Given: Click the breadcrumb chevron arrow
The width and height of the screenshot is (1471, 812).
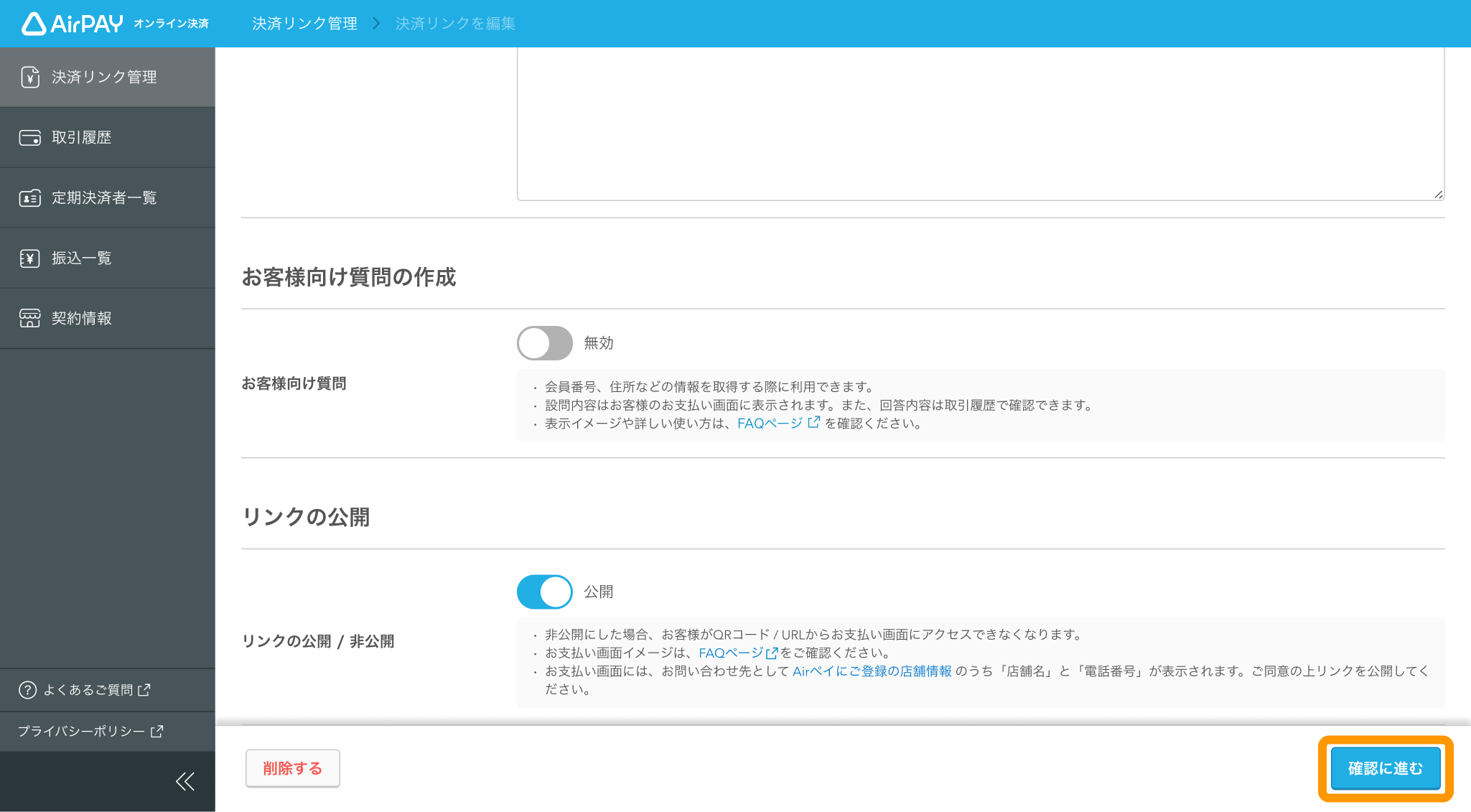Looking at the screenshot, I should tap(376, 24).
